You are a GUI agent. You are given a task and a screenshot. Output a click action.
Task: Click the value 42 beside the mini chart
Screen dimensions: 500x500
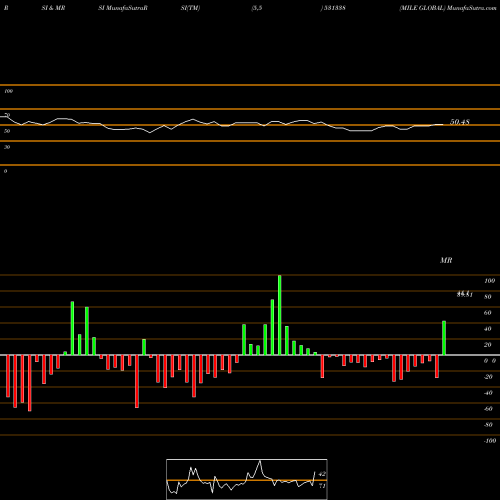click(x=322, y=474)
